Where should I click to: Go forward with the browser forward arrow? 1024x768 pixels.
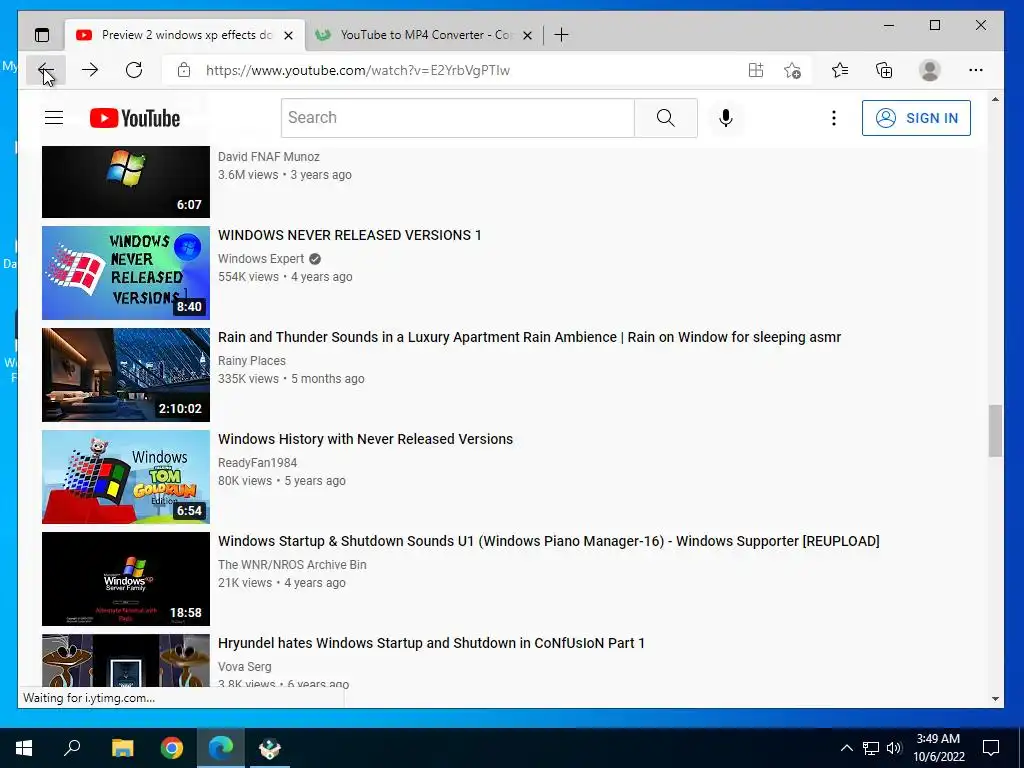point(90,70)
